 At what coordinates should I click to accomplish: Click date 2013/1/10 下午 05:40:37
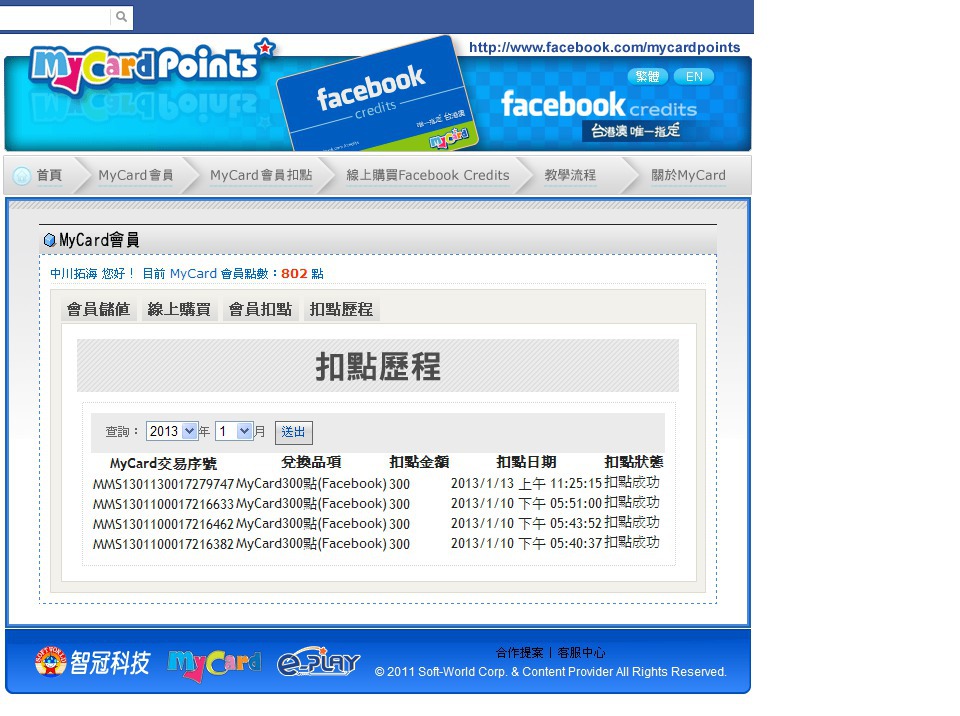coord(527,543)
